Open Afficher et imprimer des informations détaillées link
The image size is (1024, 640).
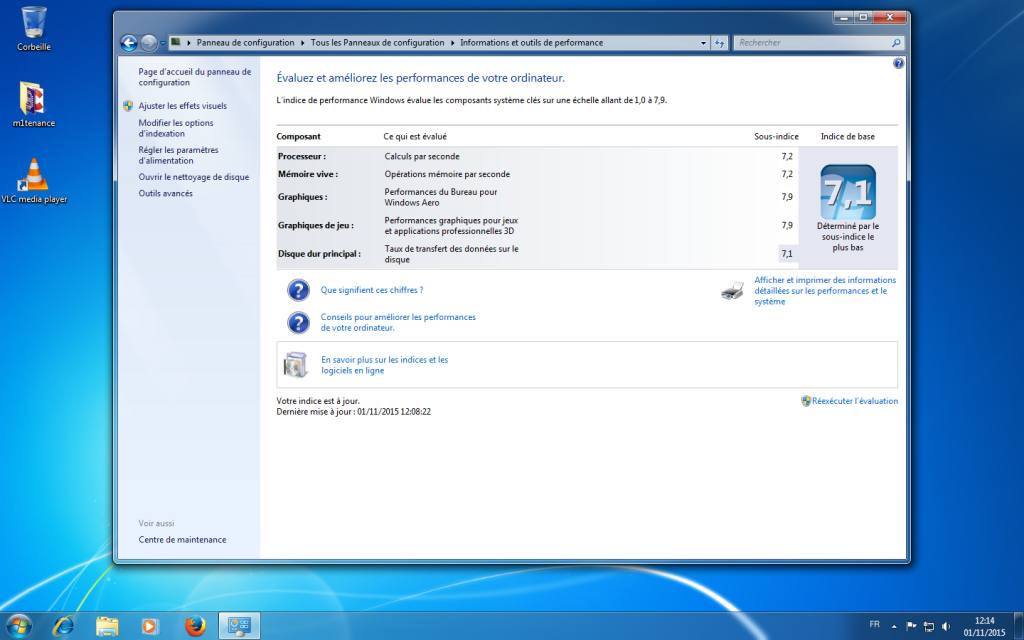[825, 291]
